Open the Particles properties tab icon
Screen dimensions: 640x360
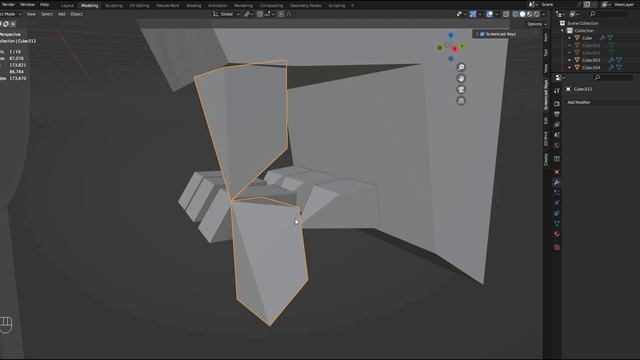click(x=557, y=193)
